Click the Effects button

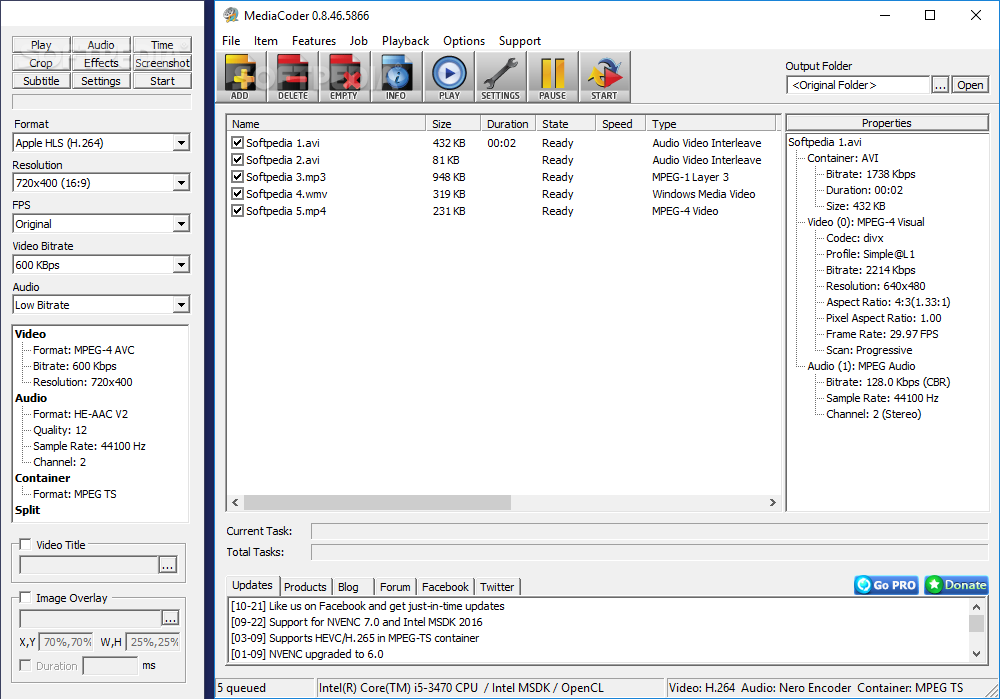click(101, 63)
